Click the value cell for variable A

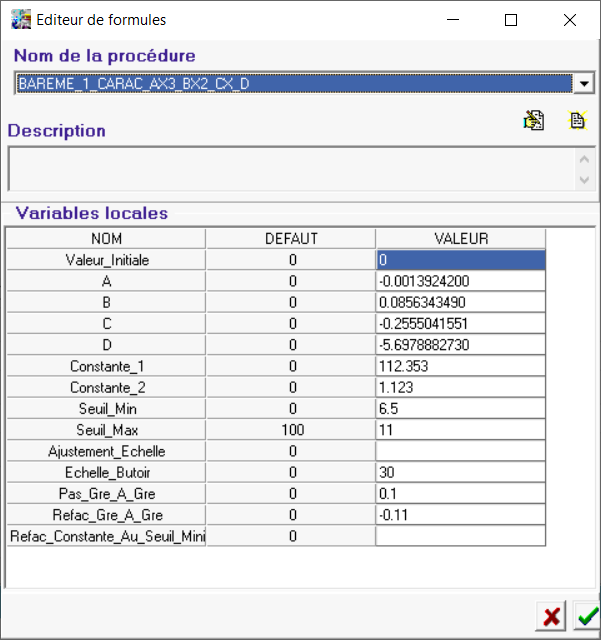point(460,281)
